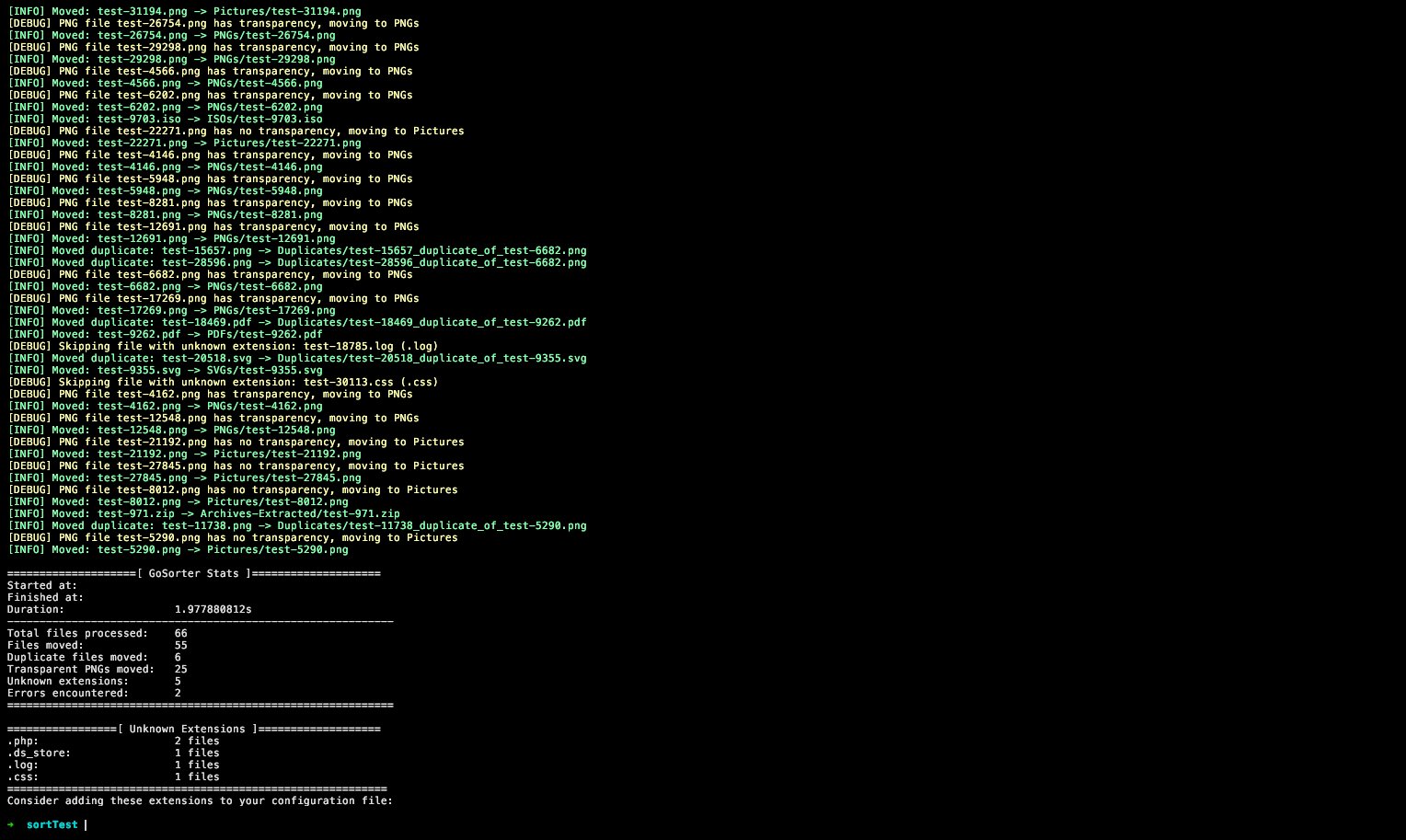1406x840 pixels.
Task: Click the duplicate test-15657.png log line
Action: [x=294, y=250]
